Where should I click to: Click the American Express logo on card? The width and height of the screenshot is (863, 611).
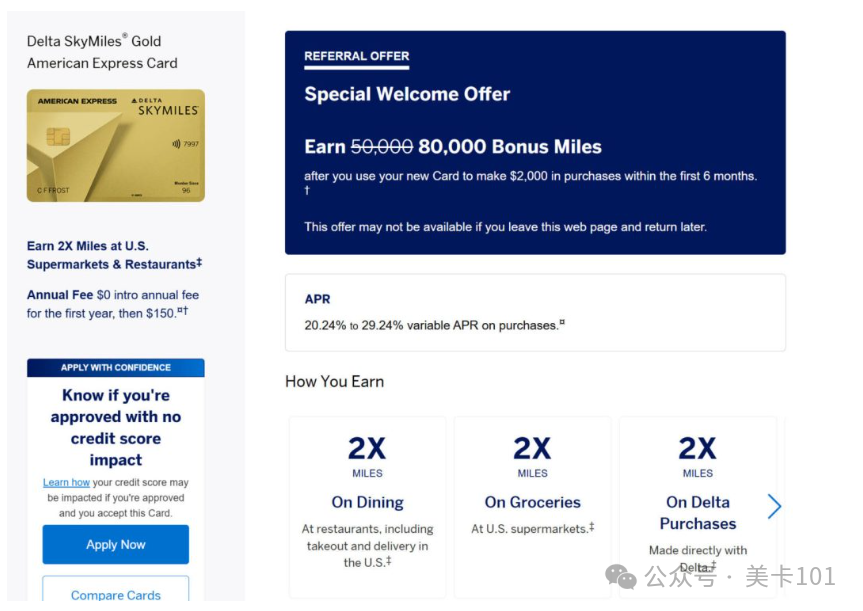click(77, 101)
